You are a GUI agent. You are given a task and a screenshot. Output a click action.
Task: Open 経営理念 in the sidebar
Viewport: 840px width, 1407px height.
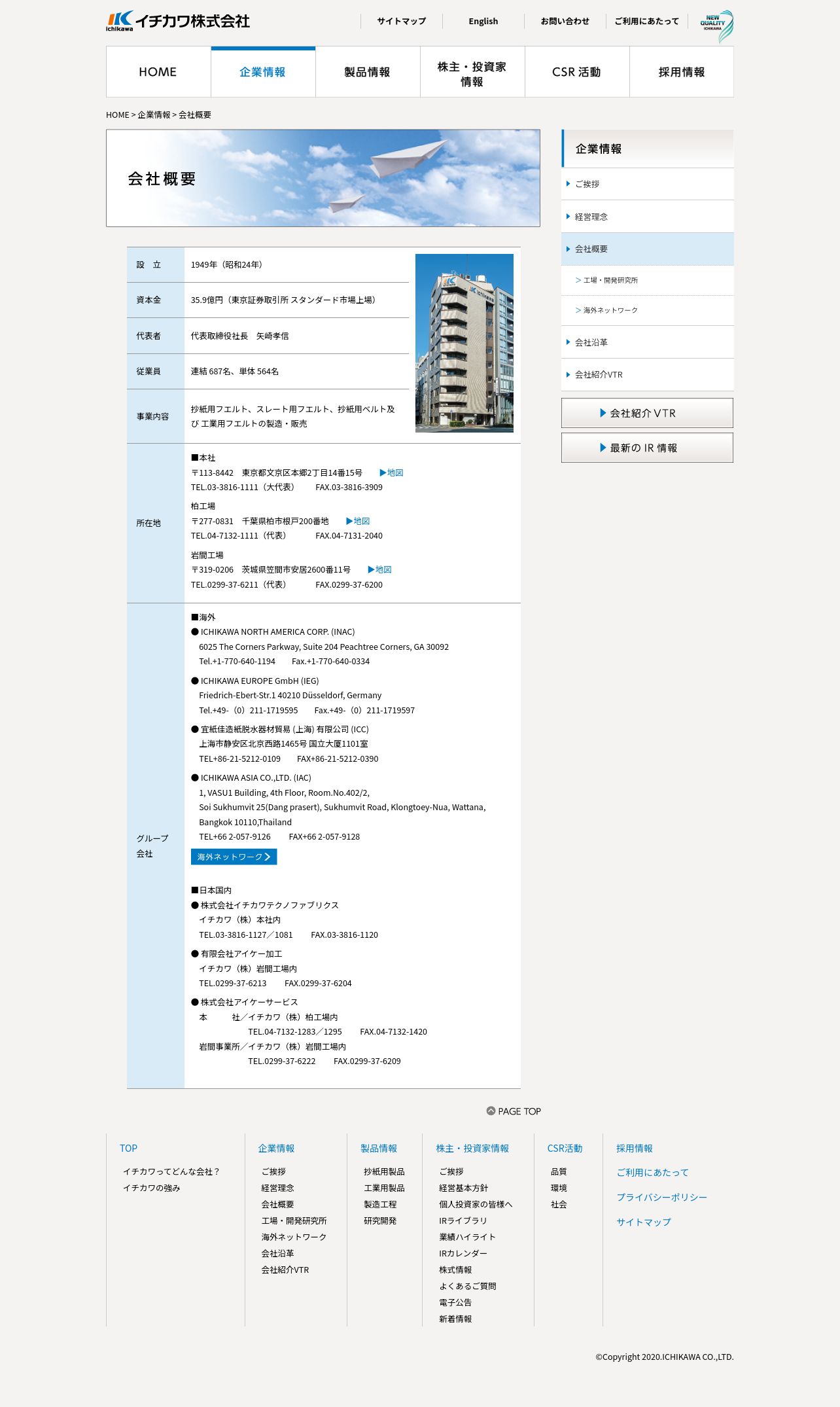tap(648, 217)
